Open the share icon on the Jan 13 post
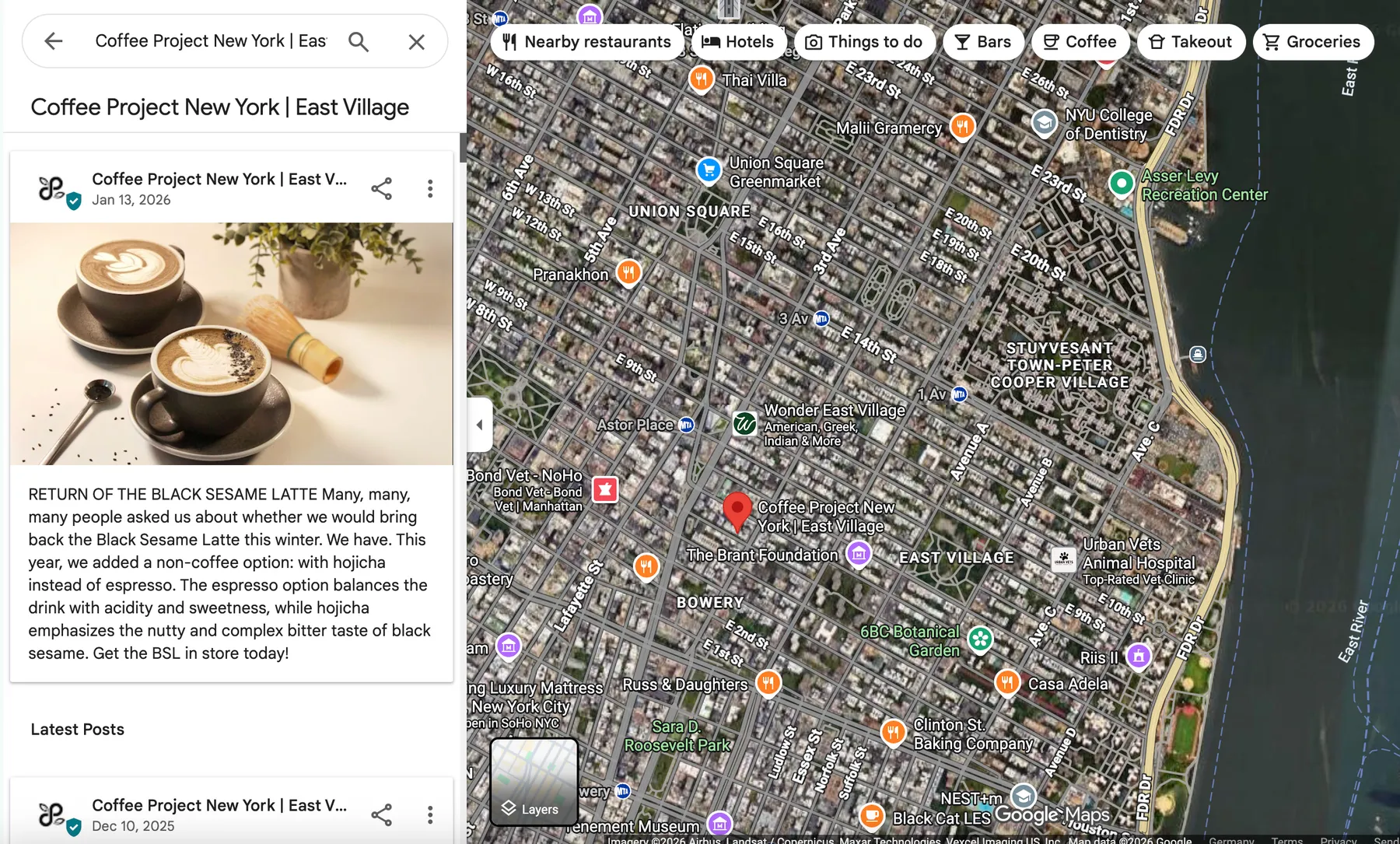This screenshot has width=1400, height=844. (x=382, y=187)
